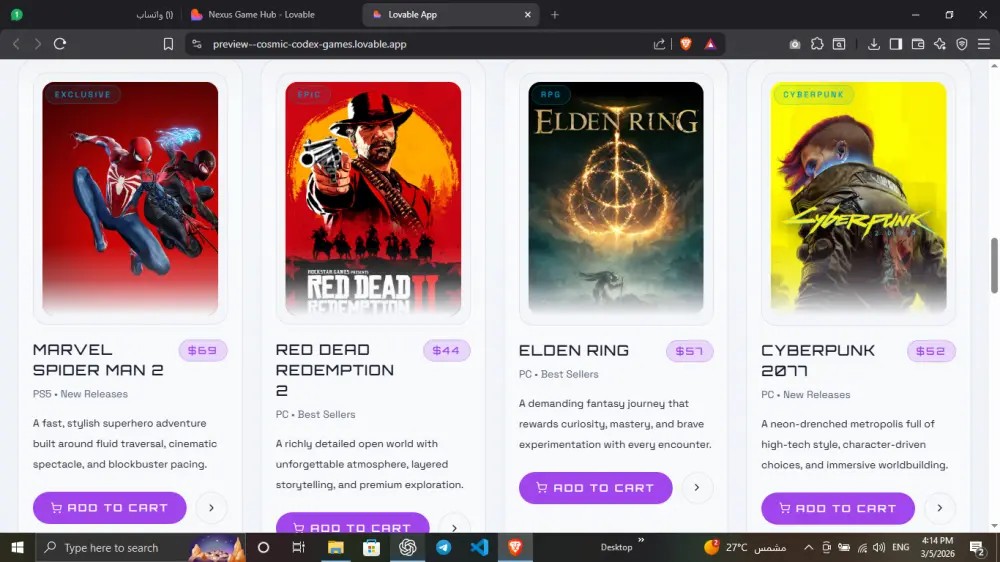Open volume control in system tray
Image resolution: width=1000 pixels, height=562 pixels.
879,547
